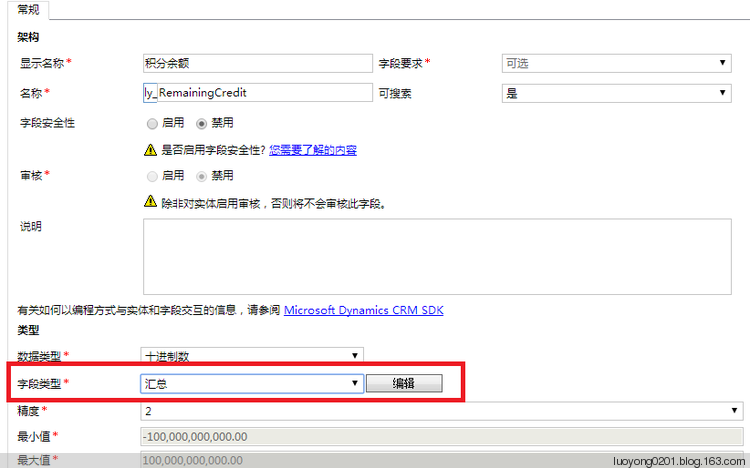Open the 可搜索 dropdown
The height and width of the screenshot is (468, 750).
pyautogui.click(x=616, y=93)
